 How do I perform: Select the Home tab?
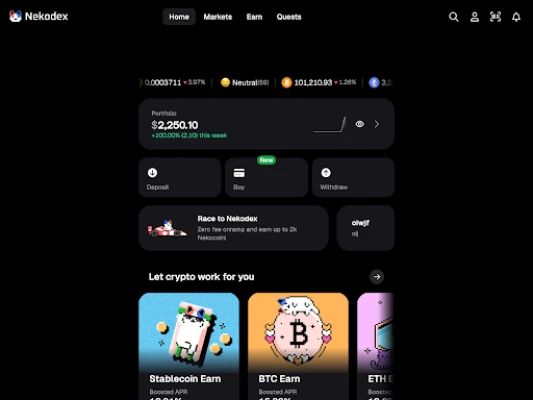[x=179, y=17]
